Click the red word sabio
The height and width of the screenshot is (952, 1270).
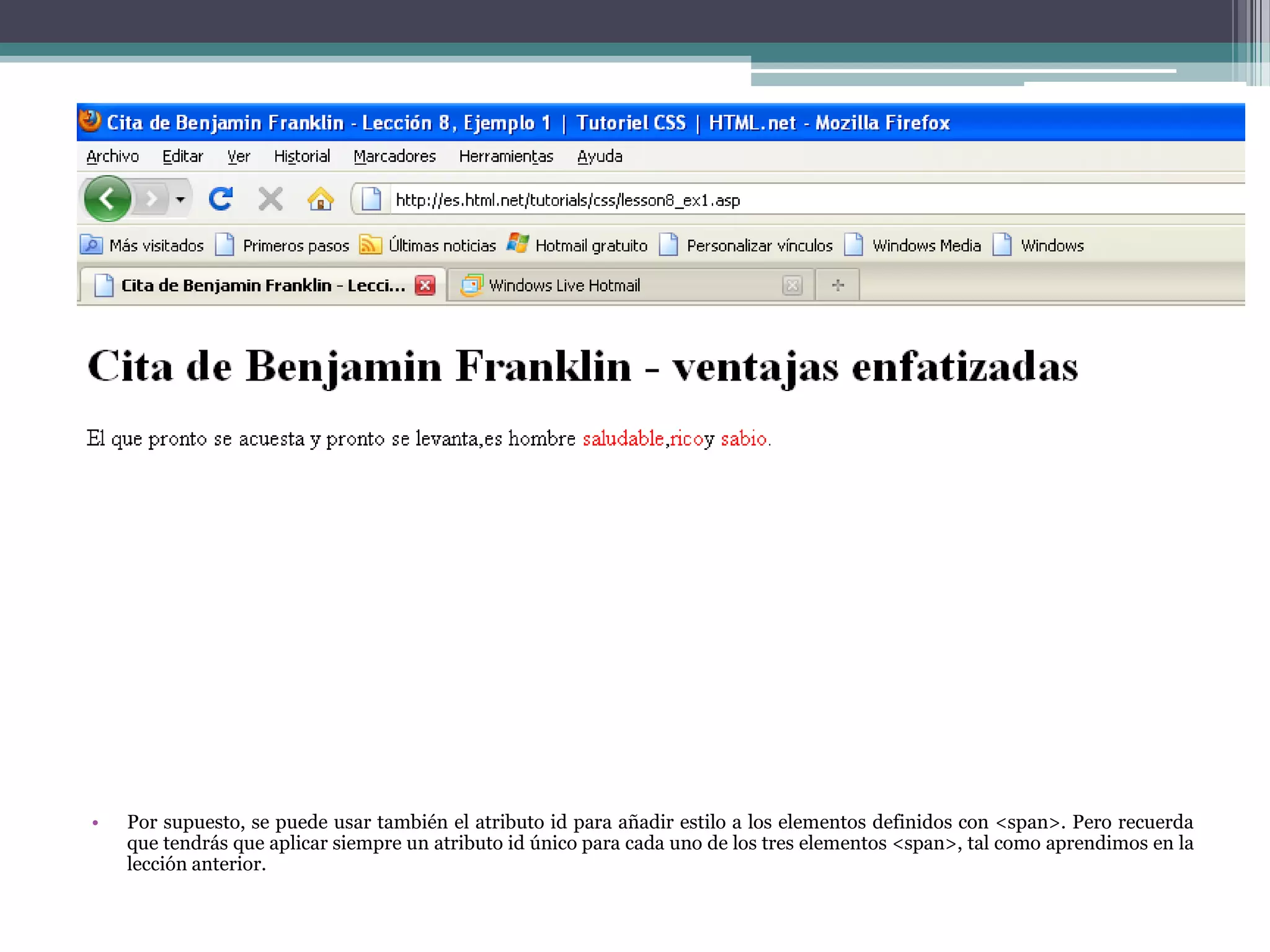(744, 439)
